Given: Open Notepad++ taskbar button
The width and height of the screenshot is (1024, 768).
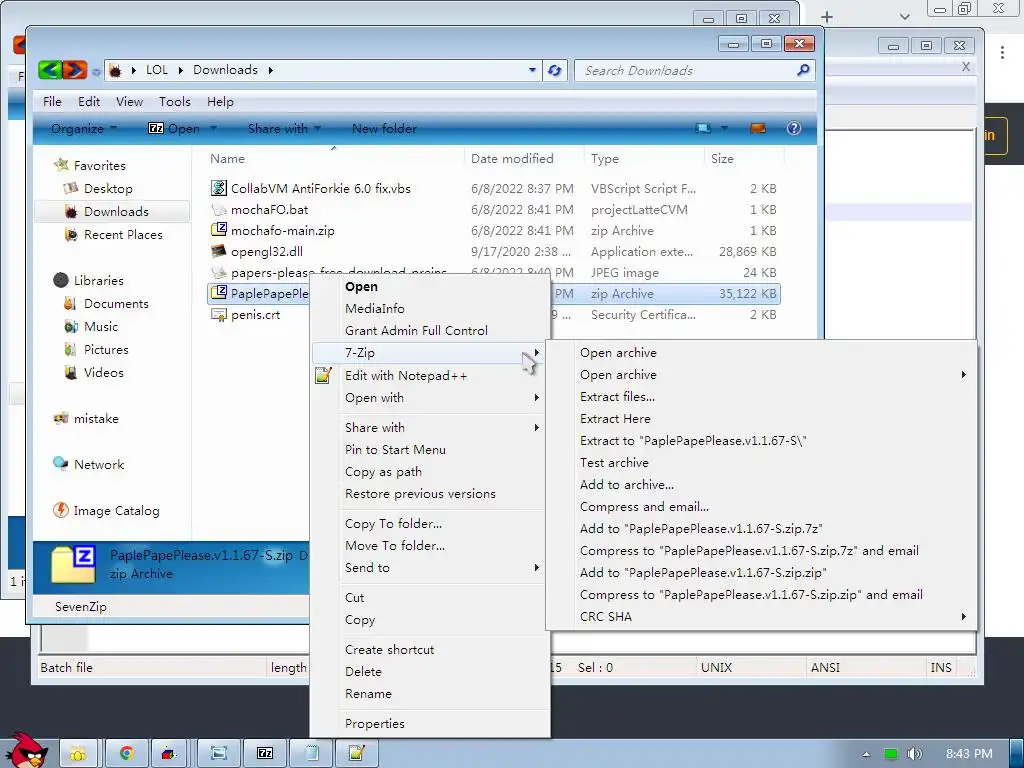Looking at the screenshot, I should point(357,754).
